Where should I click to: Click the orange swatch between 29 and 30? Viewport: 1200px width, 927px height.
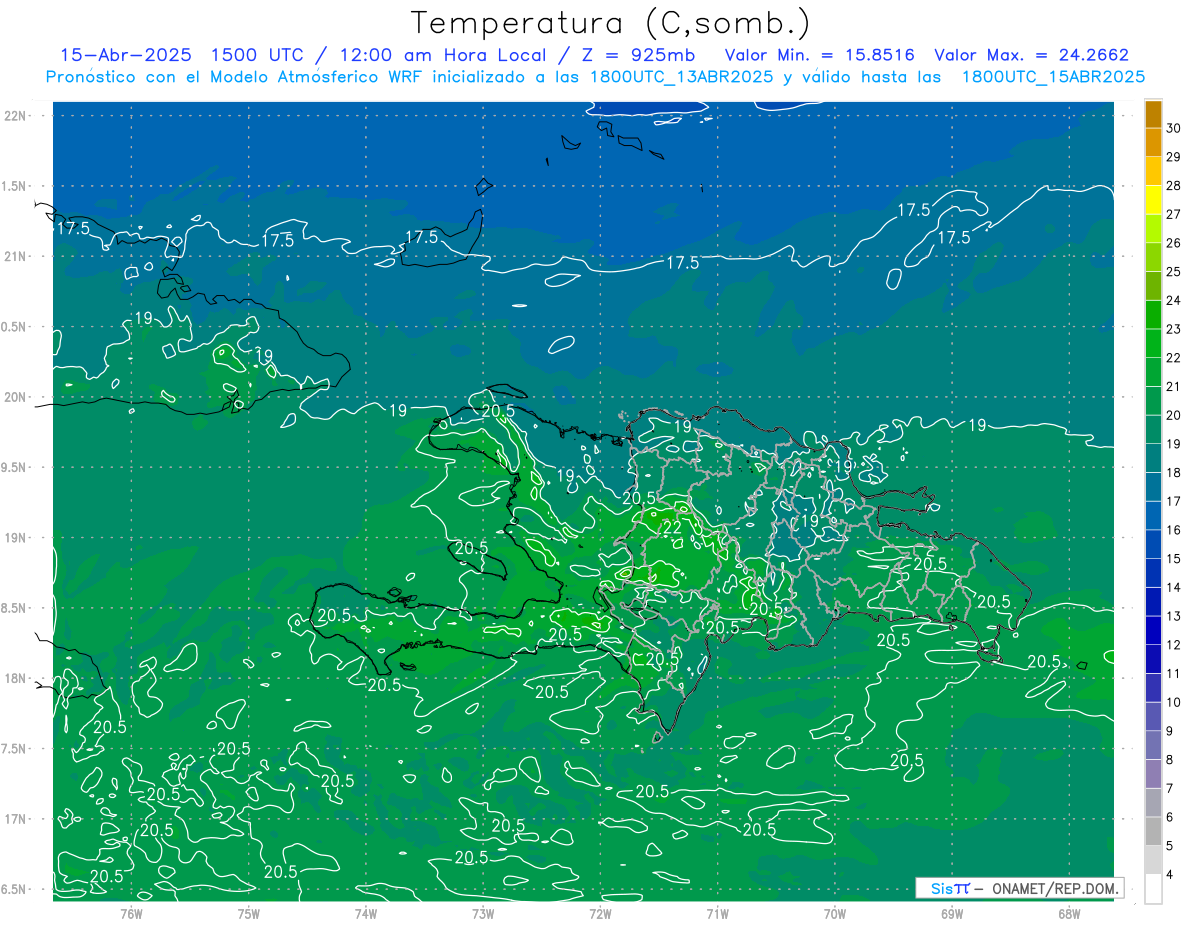coord(1154,143)
